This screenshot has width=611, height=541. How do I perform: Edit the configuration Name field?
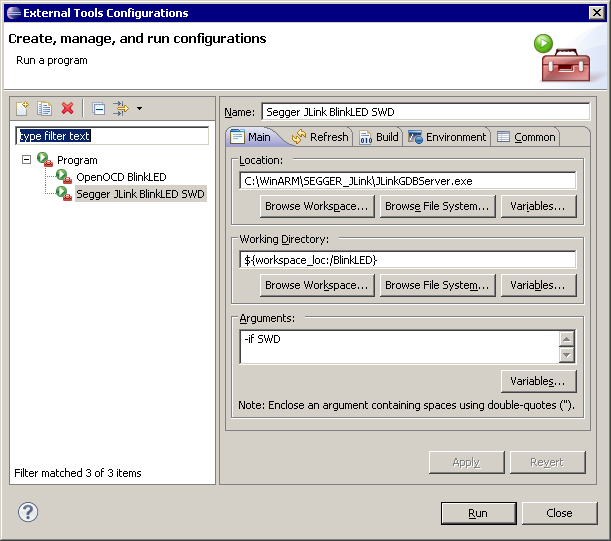(x=426, y=112)
